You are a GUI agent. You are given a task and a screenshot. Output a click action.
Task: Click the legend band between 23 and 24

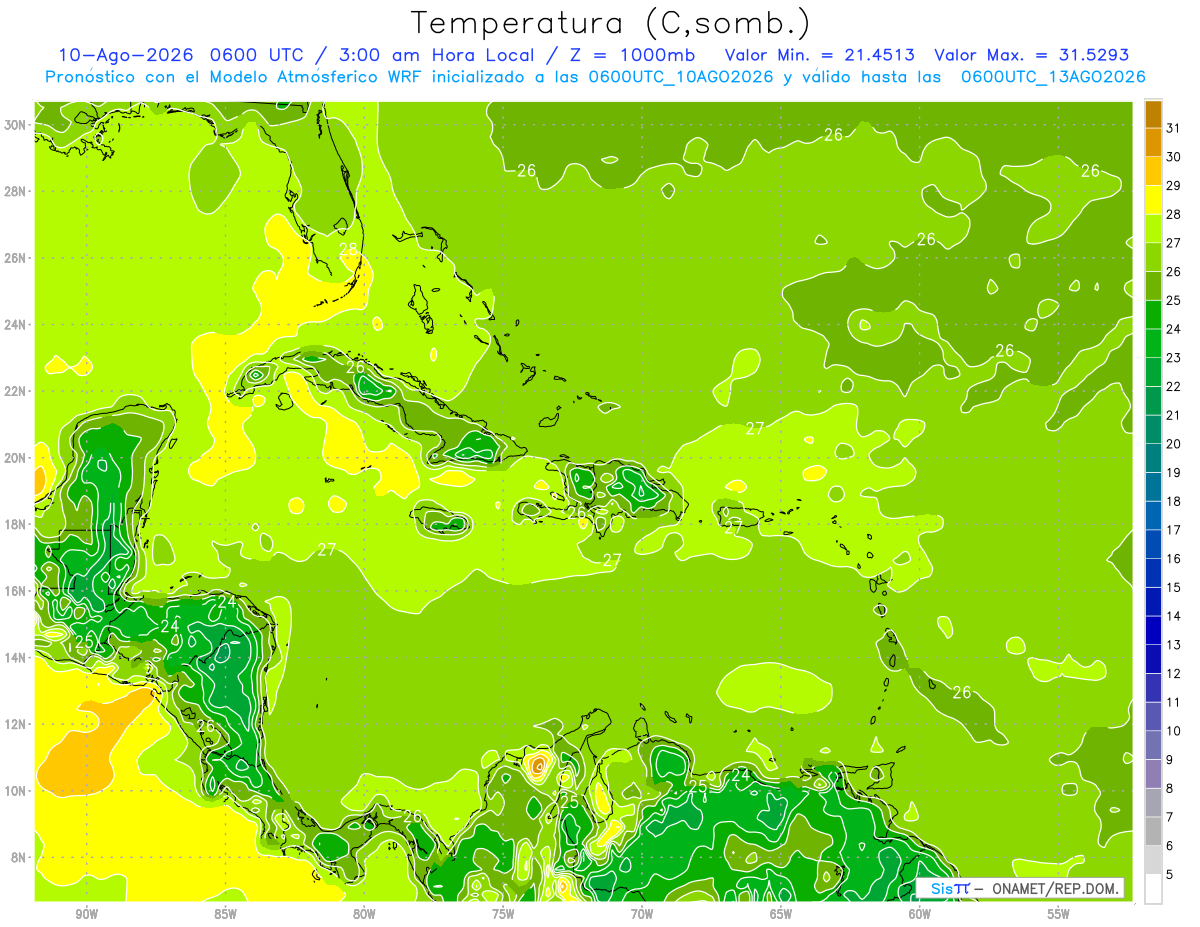click(1153, 342)
